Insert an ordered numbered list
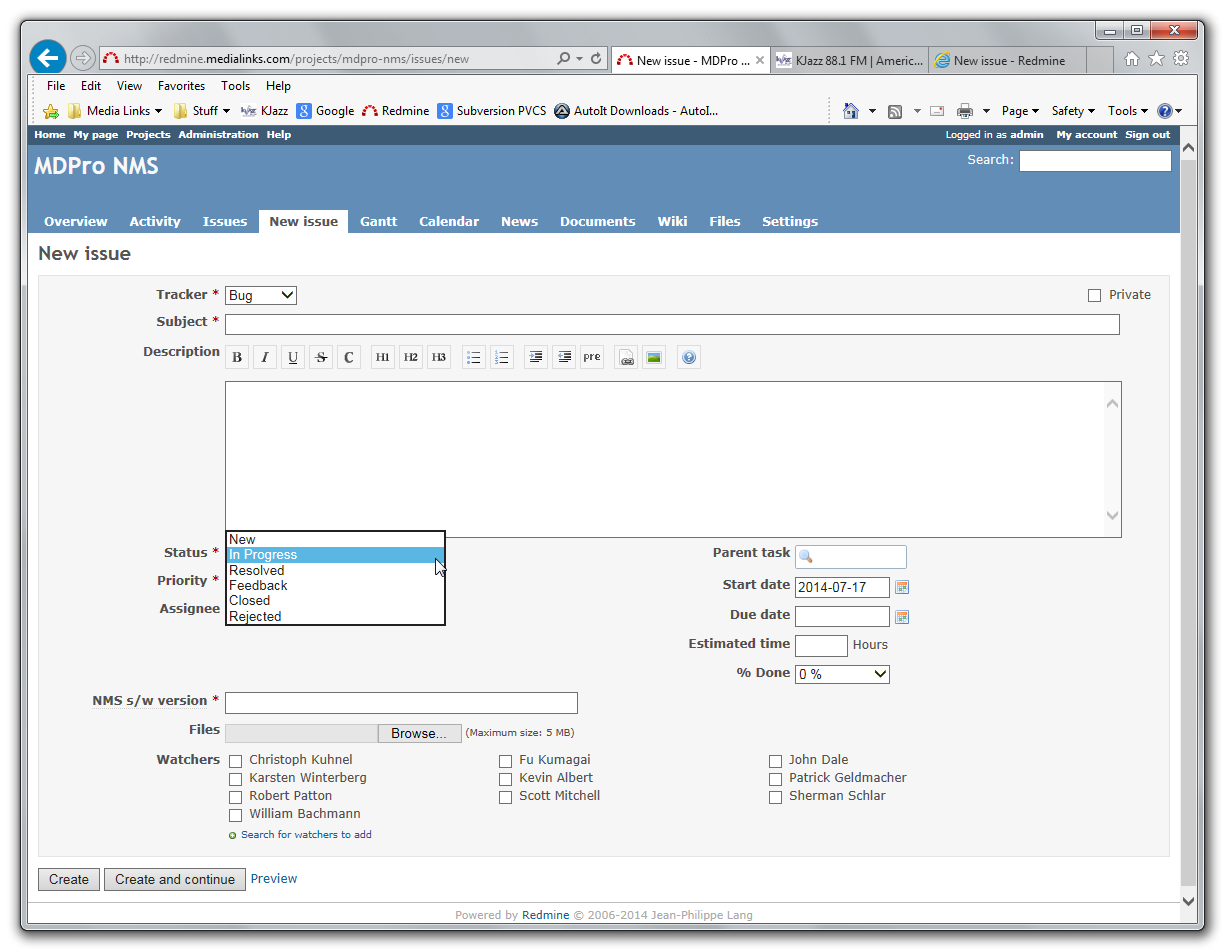The height and width of the screenshot is (951, 1225). tap(502, 357)
